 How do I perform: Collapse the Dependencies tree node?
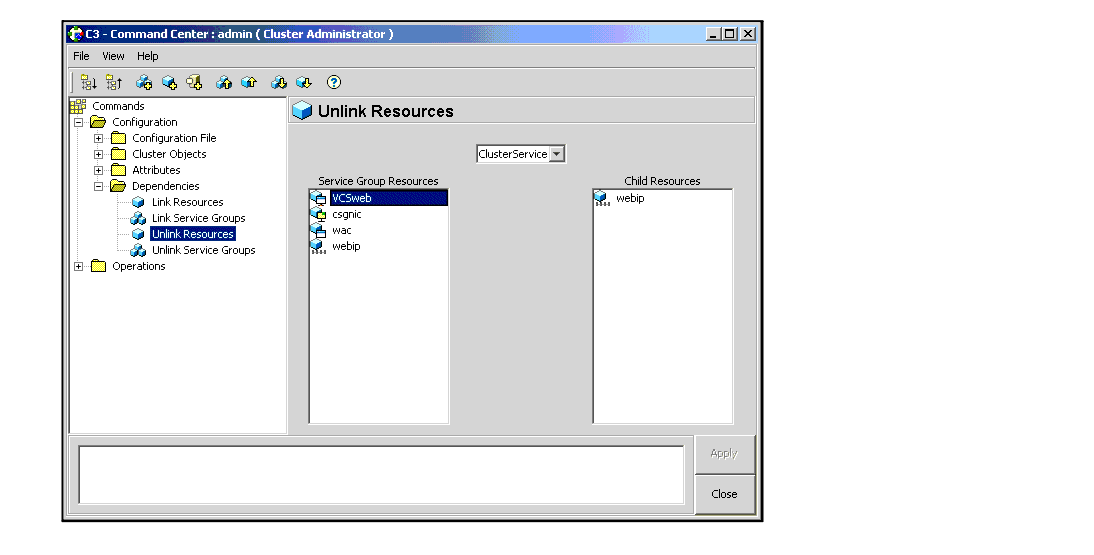tap(99, 186)
